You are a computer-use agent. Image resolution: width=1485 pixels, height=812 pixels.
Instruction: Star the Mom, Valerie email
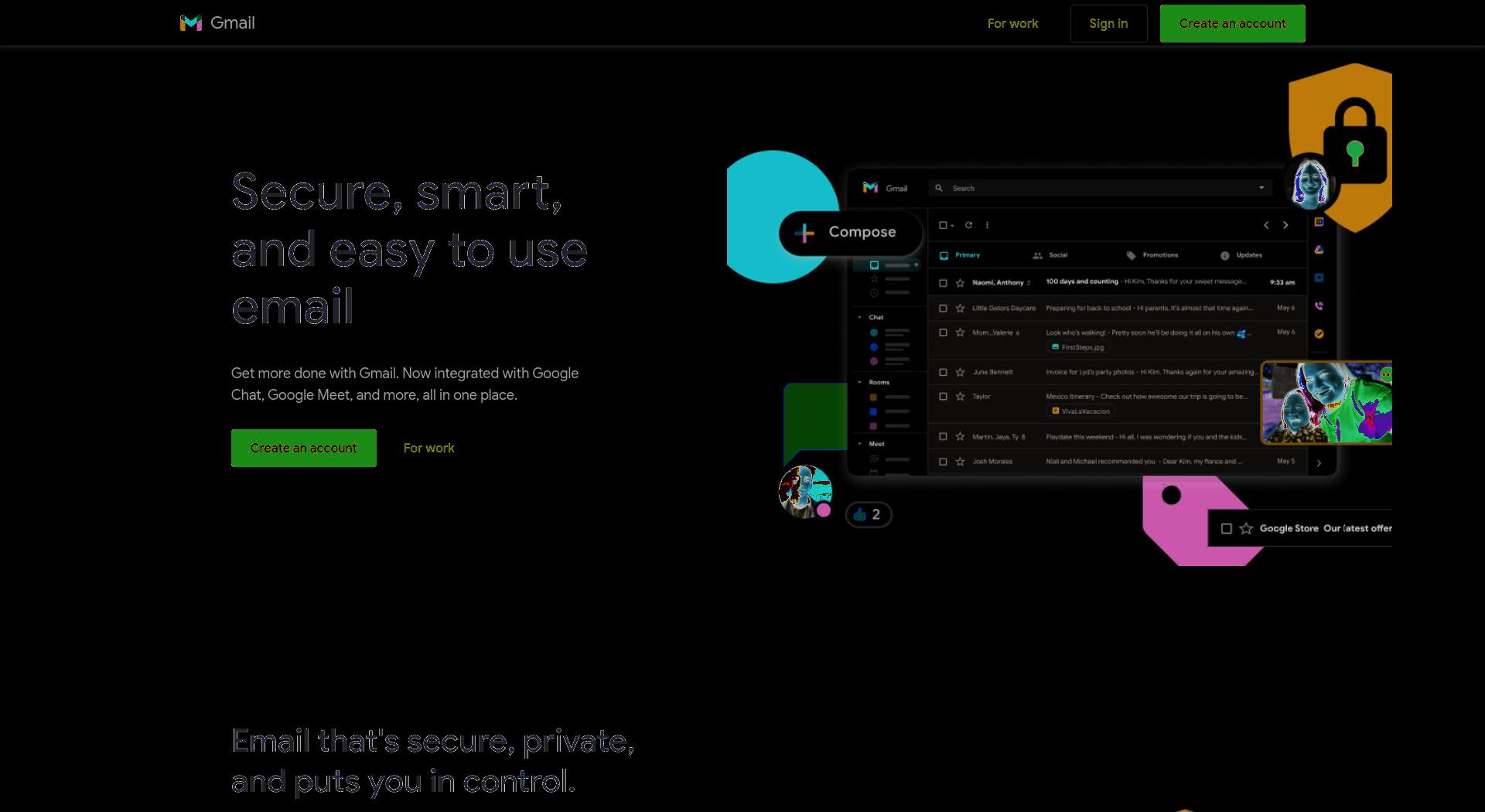960,333
